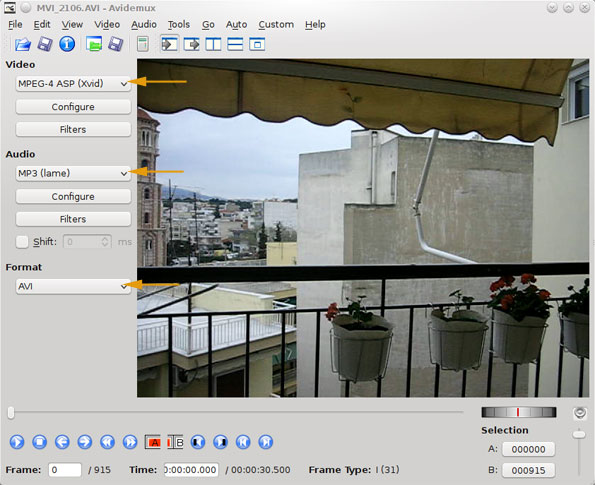The width and height of the screenshot is (595, 485).
Task: Click the blue information icon in the toolbar
Action: (x=67, y=44)
